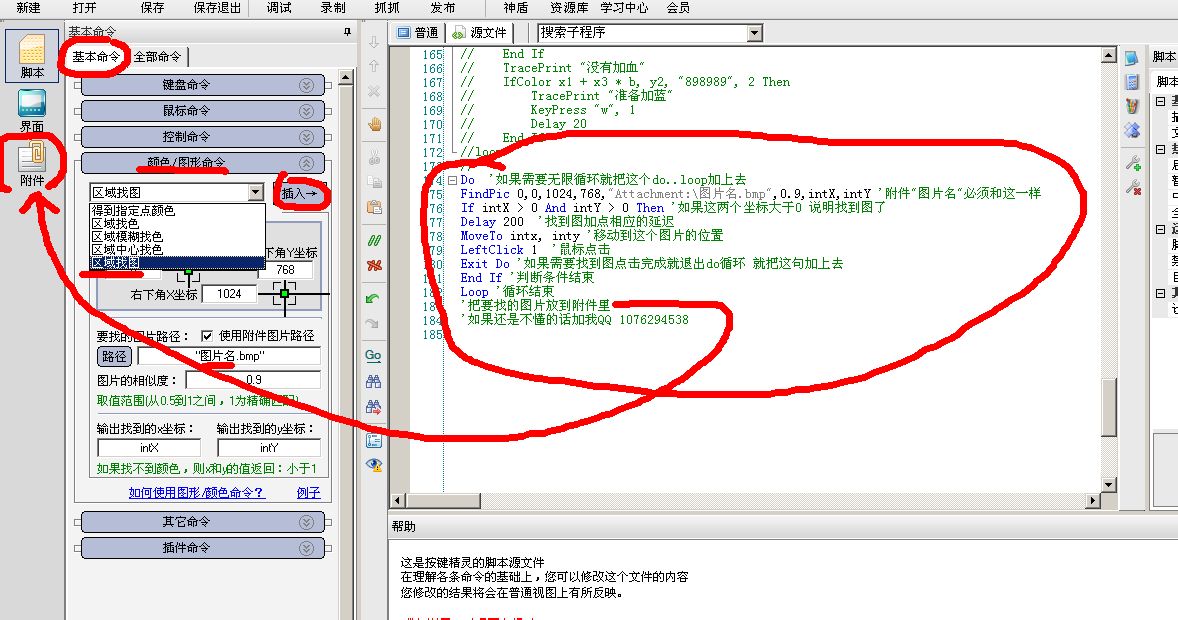This screenshot has width=1178, height=620.
Task: Open the 例子 example link
Action: (308, 492)
